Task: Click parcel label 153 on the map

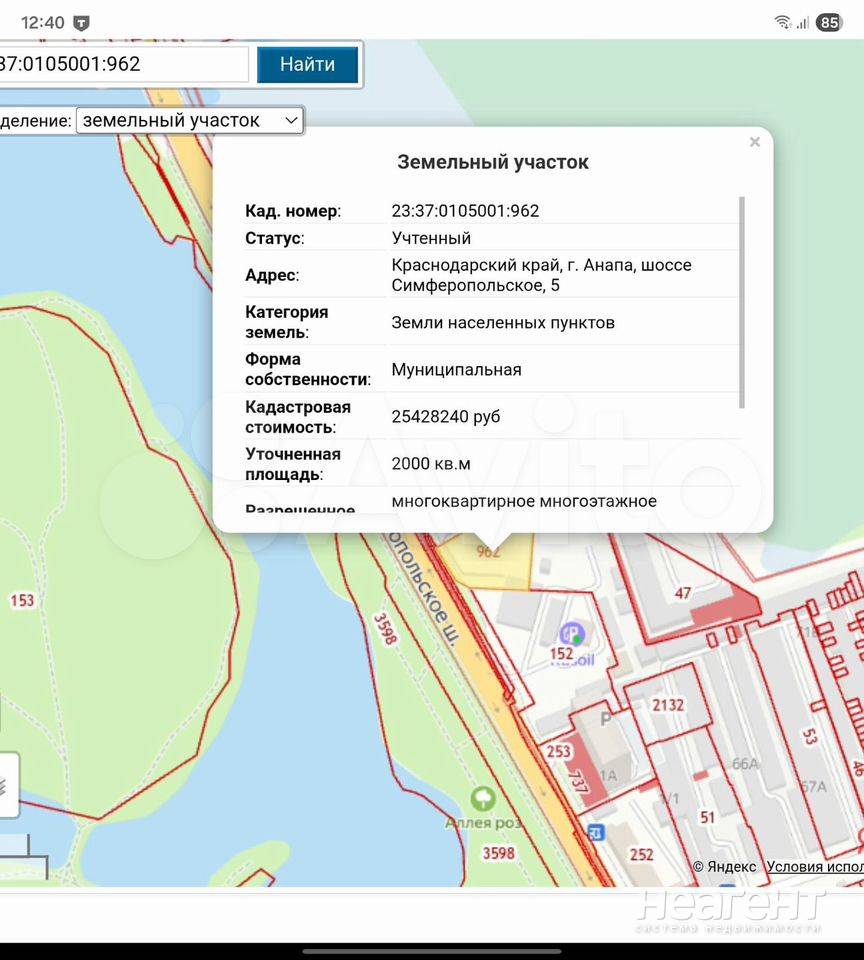Action: tap(22, 600)
